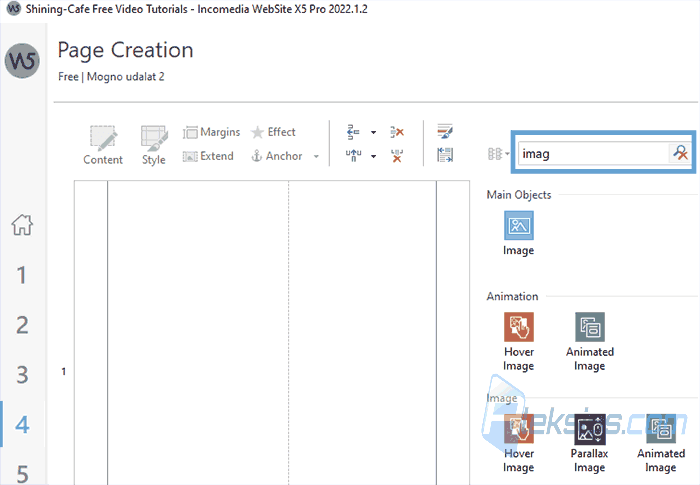This screenshot has height=485, width=700.
Task: Select the Parallax Image object
Action: [590, 443]
